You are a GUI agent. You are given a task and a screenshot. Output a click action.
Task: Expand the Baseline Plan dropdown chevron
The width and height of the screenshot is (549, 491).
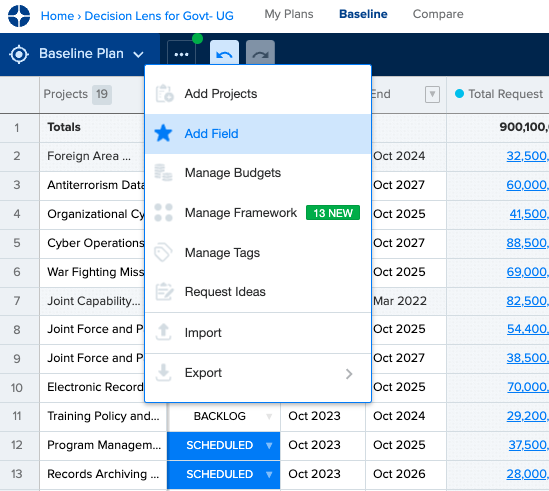139,54
